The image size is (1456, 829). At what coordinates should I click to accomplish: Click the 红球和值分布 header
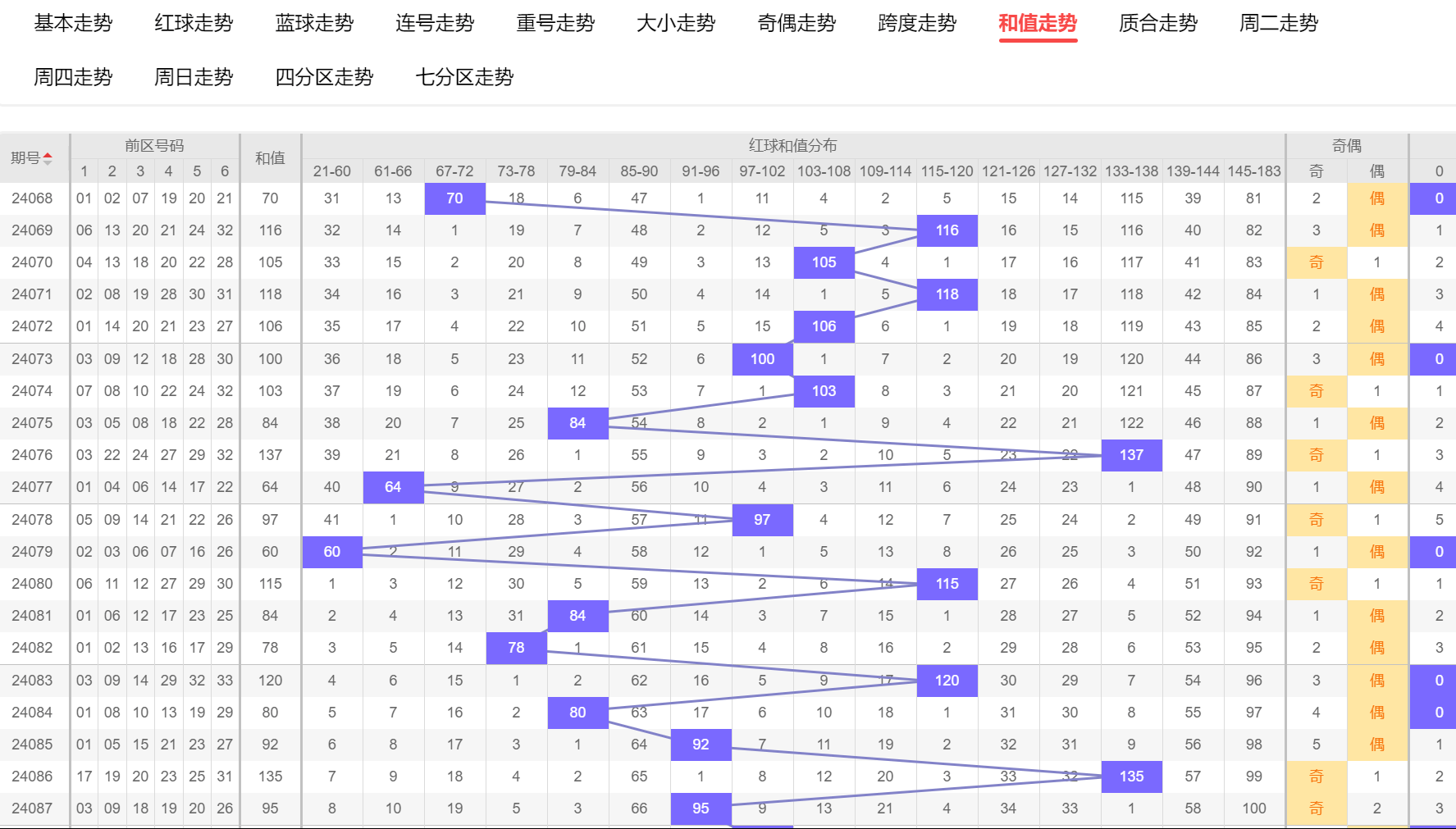pyautogui.click(x=792, y=146)
